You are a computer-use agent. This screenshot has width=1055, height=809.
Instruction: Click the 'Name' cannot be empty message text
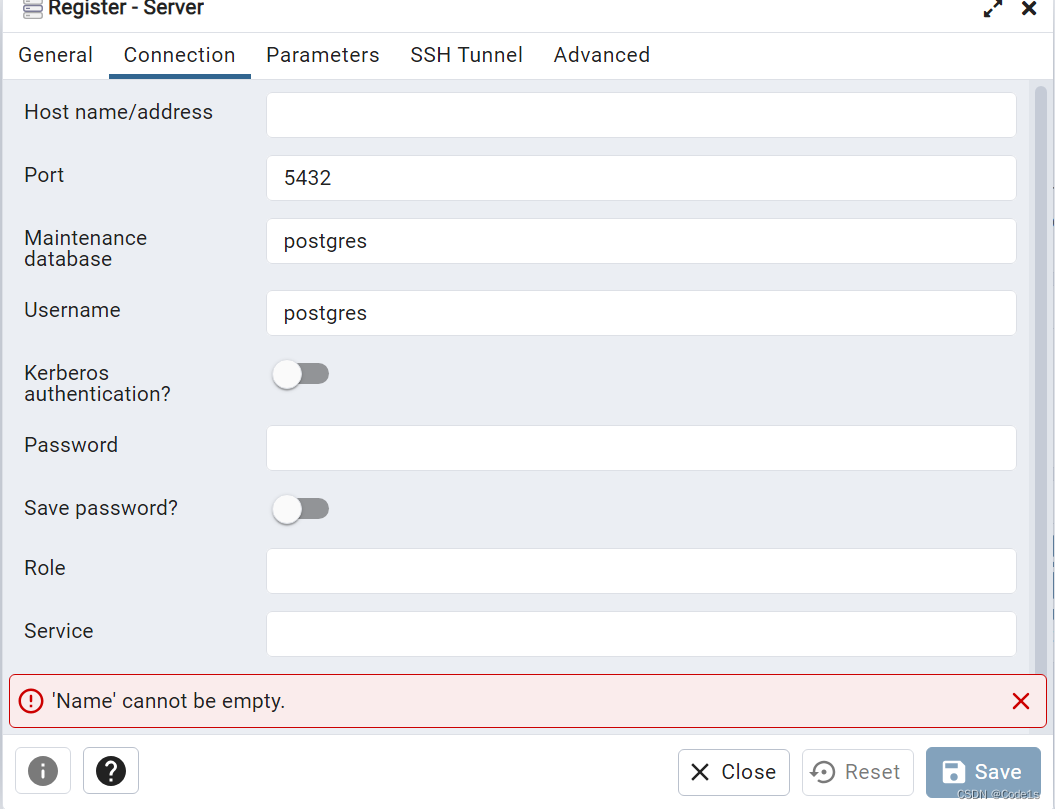click(168, 701)
